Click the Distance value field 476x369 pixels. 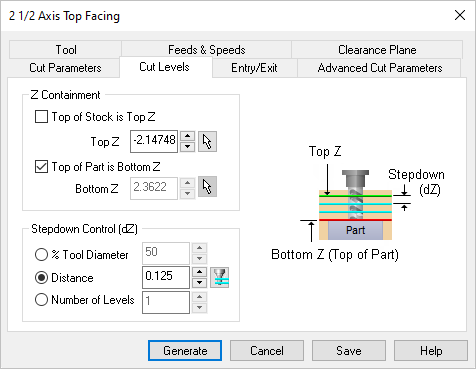point(166,277)
